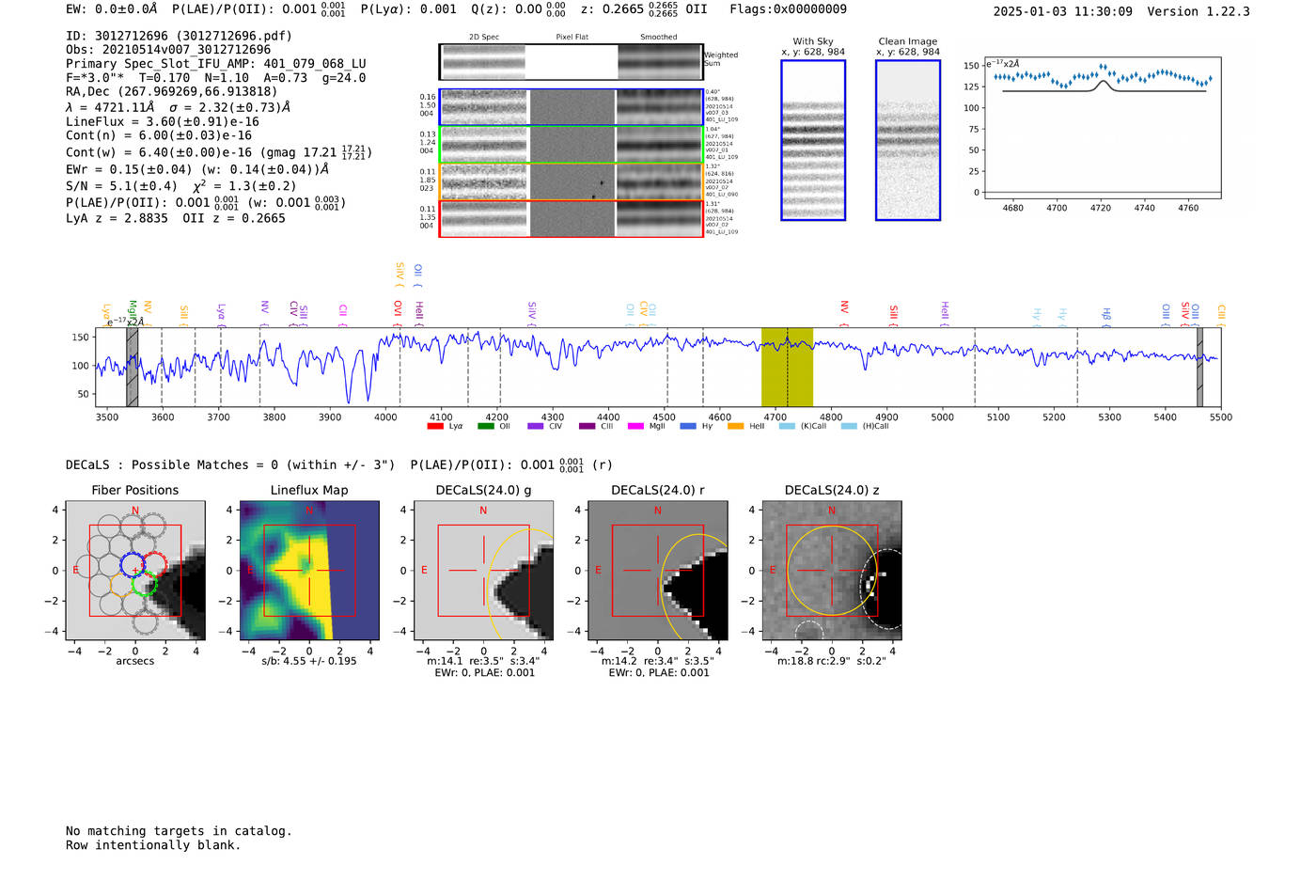The width and height of the screenshot is (1316, 896).
Task: Open the DECaLS(24.0) r cutout
Action: 658,571
